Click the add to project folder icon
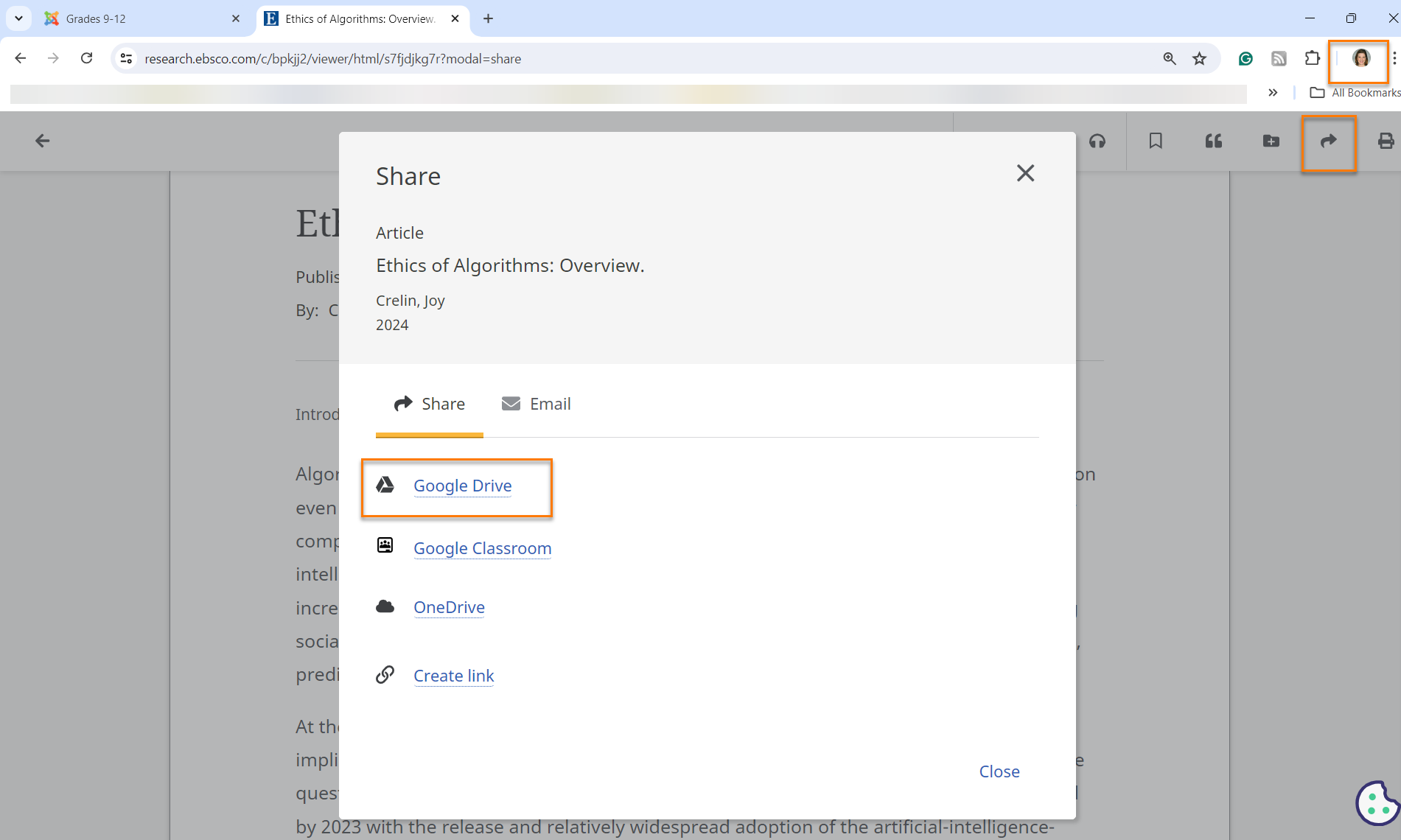The image size is (1401, 840). click(x=1271, y=141)
